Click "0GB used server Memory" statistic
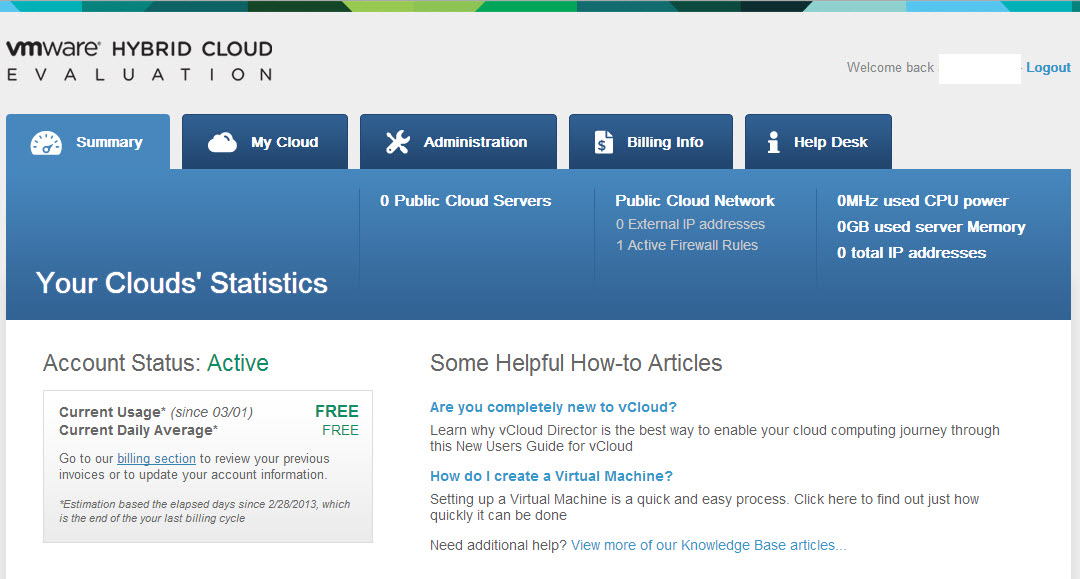 click(x=931, y=227)
